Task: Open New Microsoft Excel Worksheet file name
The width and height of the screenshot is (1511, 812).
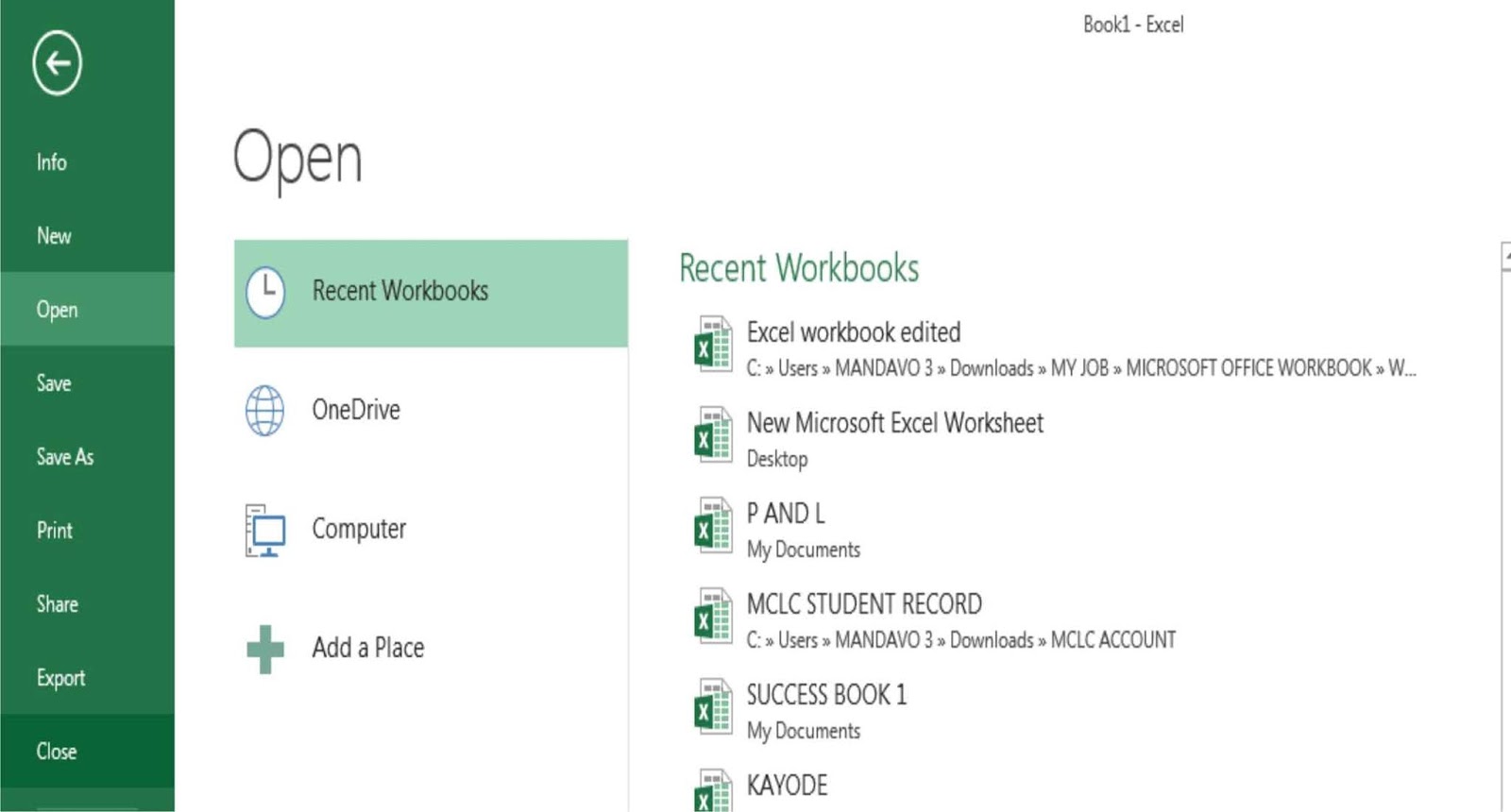Action: 895,423
